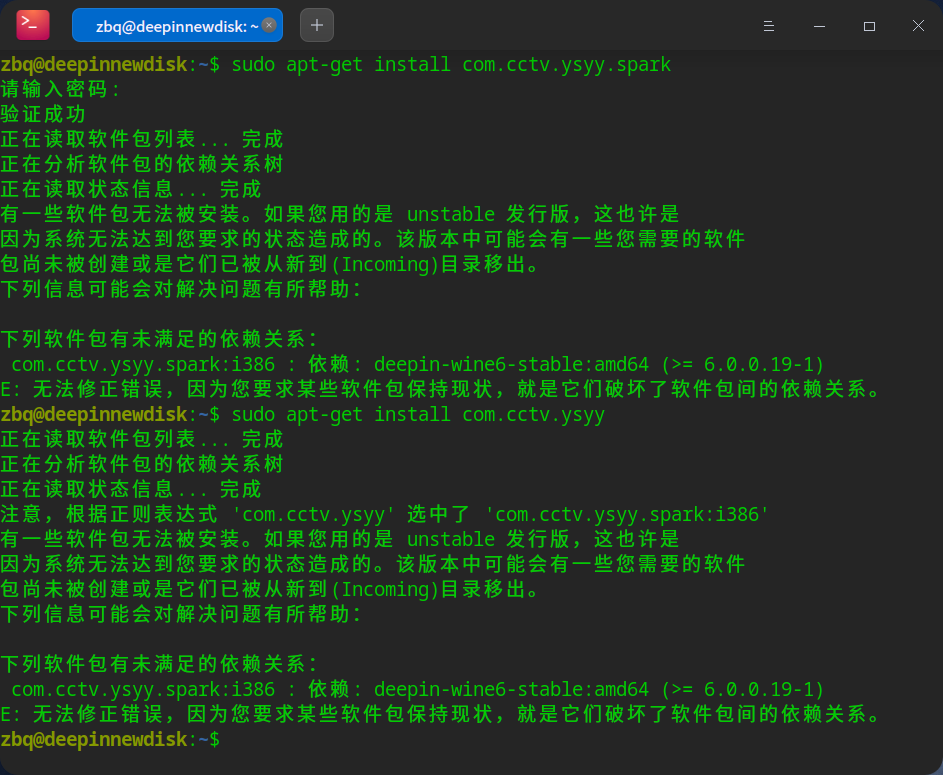Click the '请输入密码:' line

click(60, 89)
